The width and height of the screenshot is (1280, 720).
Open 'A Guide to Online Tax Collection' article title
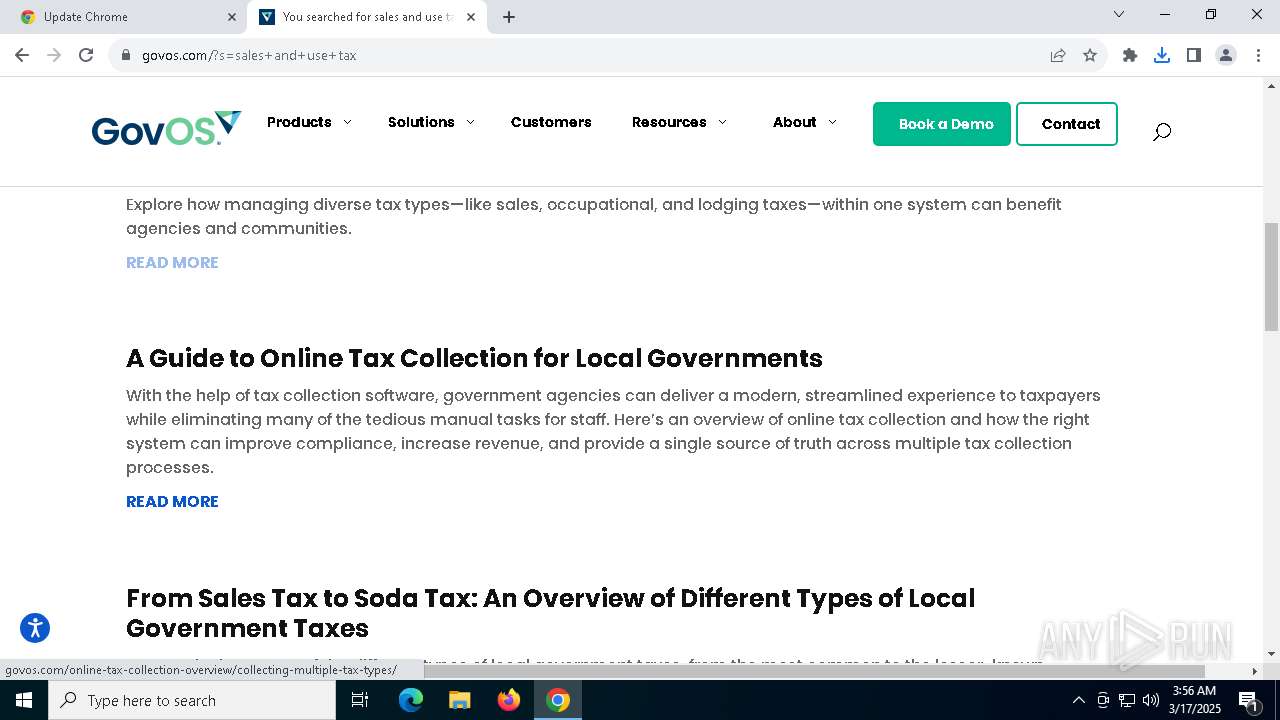(x=474, y=358)
